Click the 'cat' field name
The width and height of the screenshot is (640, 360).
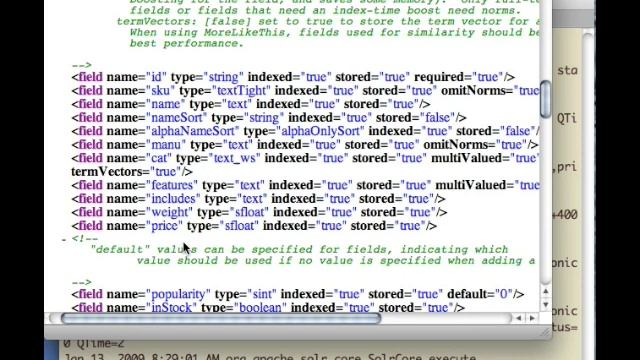pyautogui.click(x=158, y=158)
